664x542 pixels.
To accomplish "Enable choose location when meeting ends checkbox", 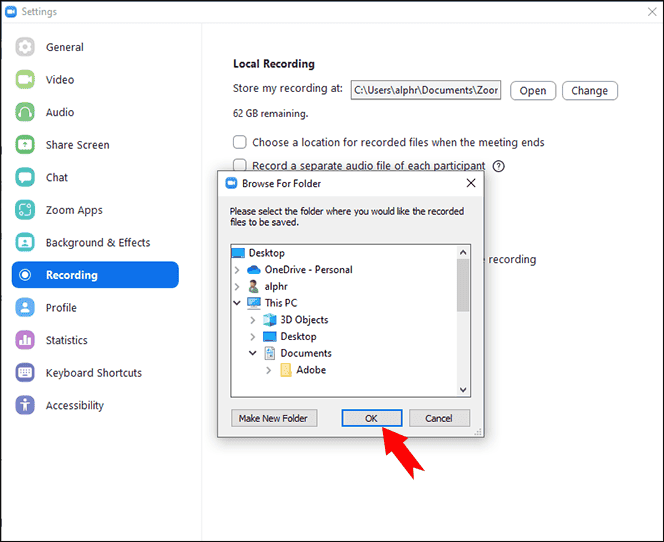I will 240,142.
